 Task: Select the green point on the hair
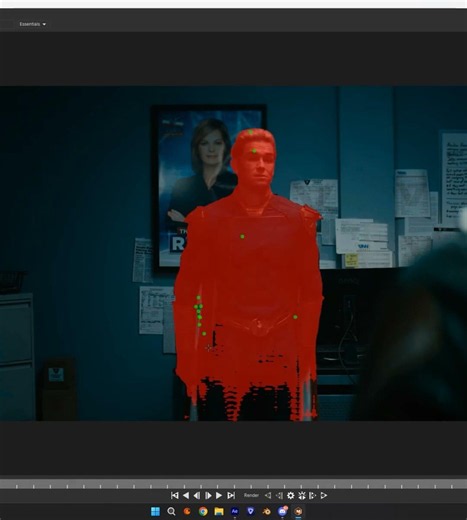coord(251,132)
